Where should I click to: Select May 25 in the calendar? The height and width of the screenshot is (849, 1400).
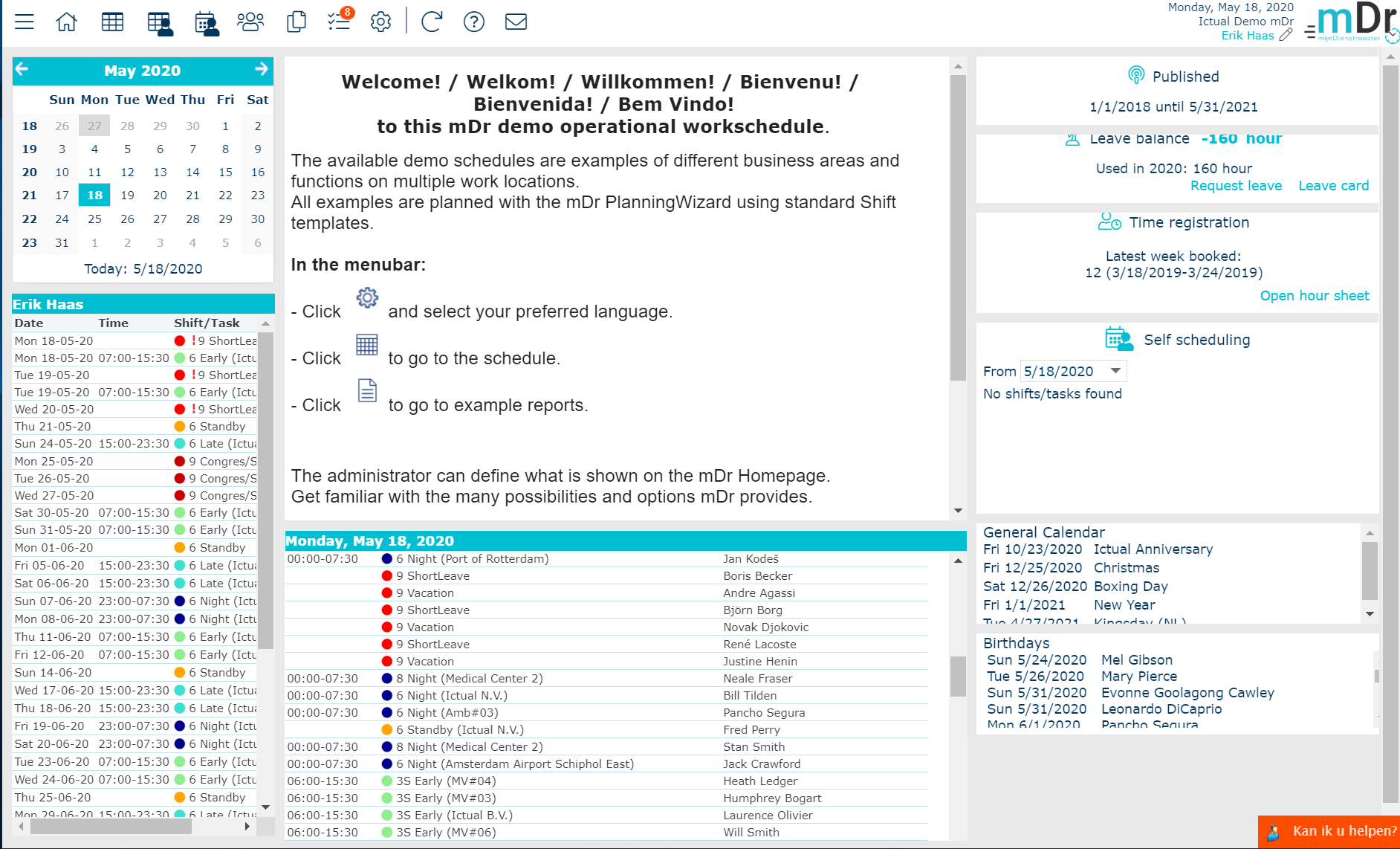pos(94,219)
